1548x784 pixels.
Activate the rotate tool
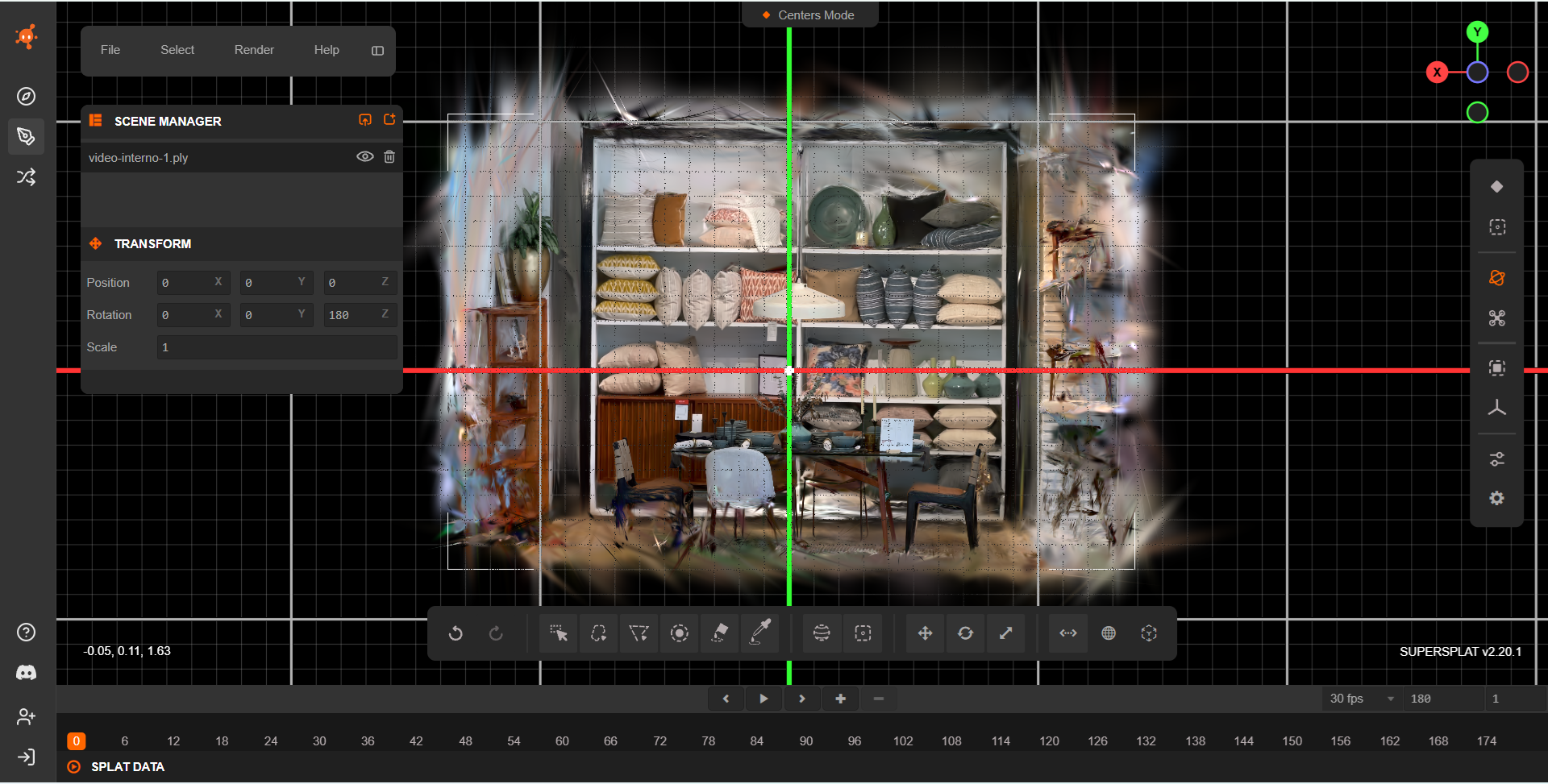pos(965,634)
